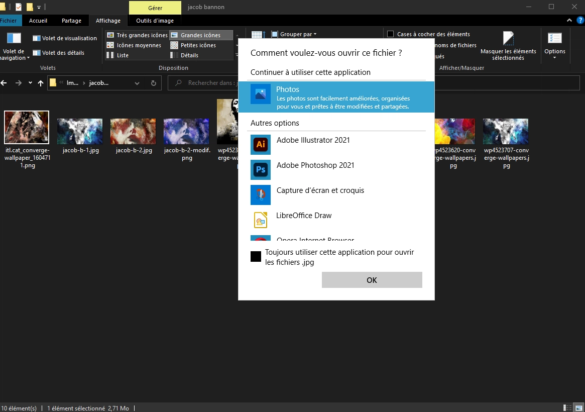The width and height of the screenshot is (585, 412).
Task: Open the Affichage ribbon tab
Action: click(x=108, y=21)
